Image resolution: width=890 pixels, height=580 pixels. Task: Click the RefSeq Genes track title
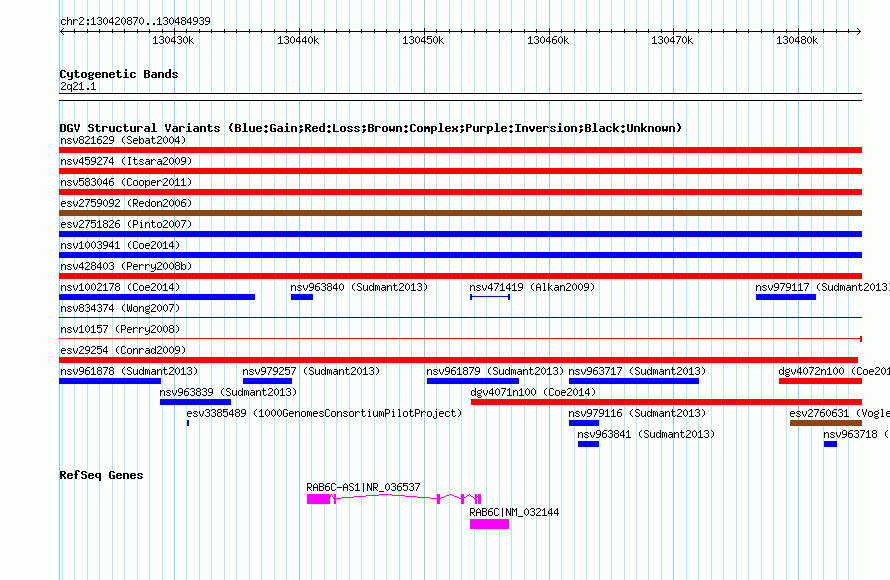(101, 475)
